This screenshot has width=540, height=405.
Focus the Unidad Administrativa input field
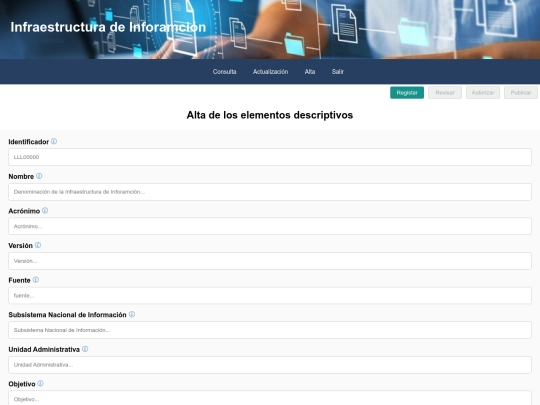[270, 365]
